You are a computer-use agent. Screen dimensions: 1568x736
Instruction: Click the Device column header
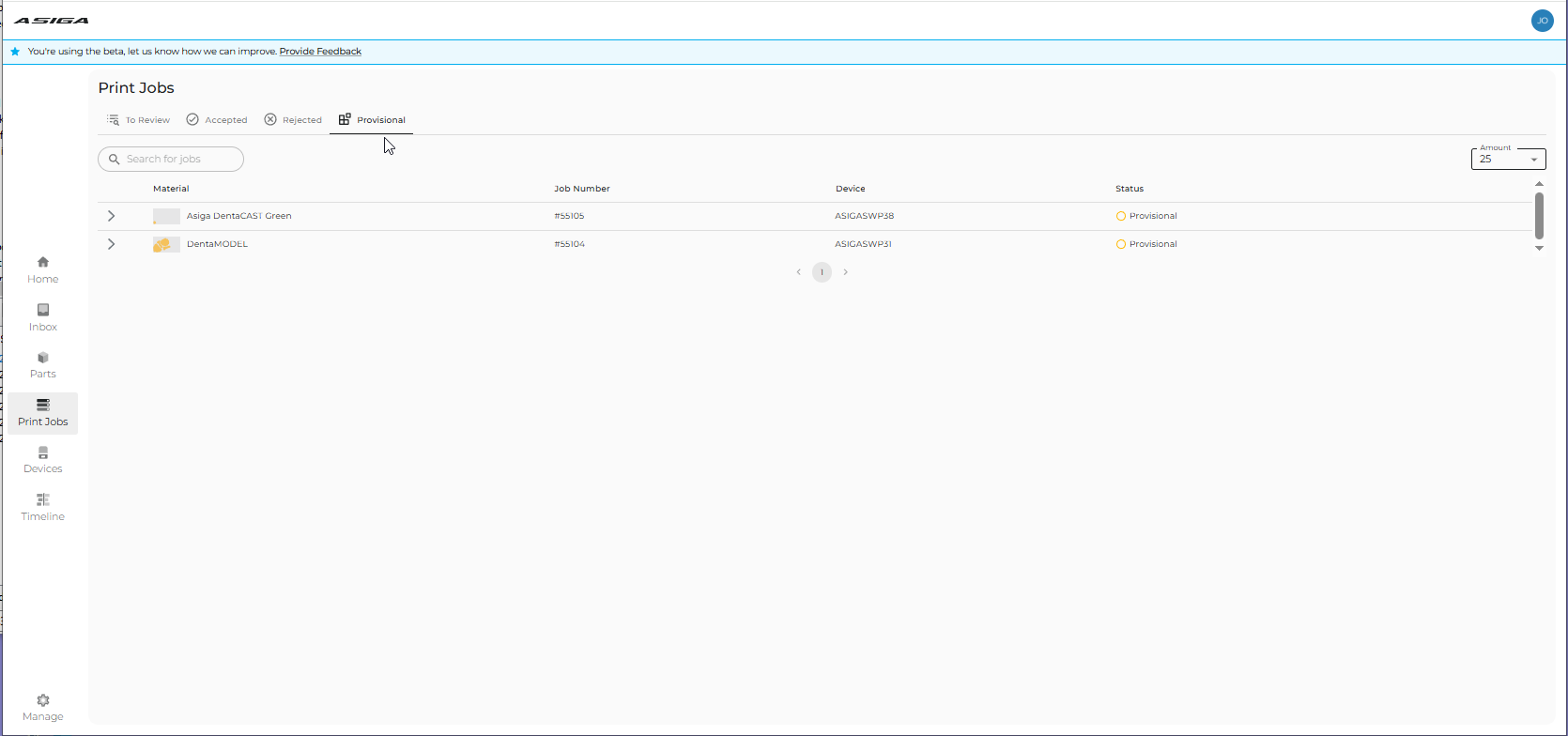[851, 189]
